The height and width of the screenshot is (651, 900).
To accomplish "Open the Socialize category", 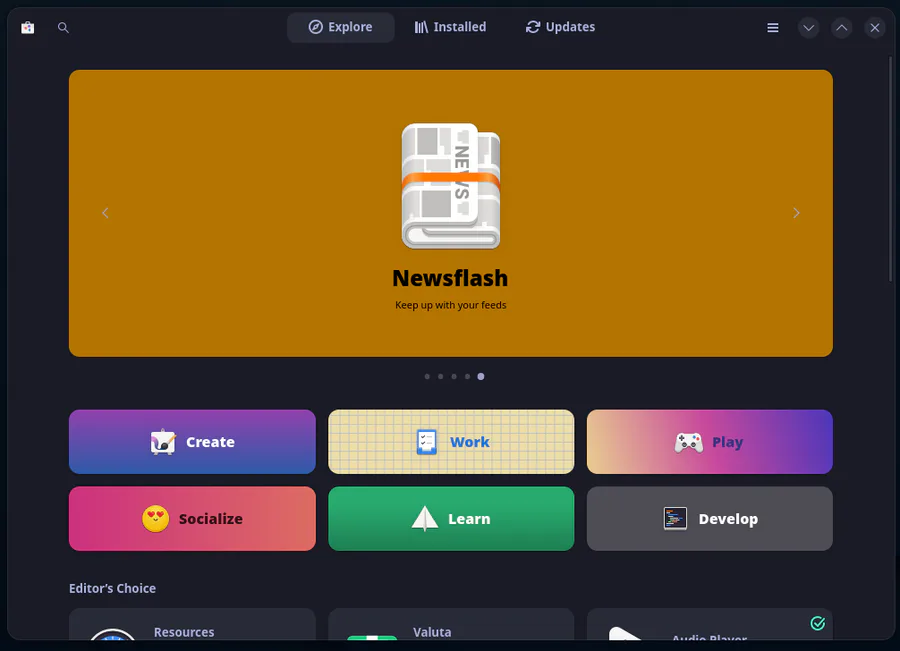I will [192, 518].
